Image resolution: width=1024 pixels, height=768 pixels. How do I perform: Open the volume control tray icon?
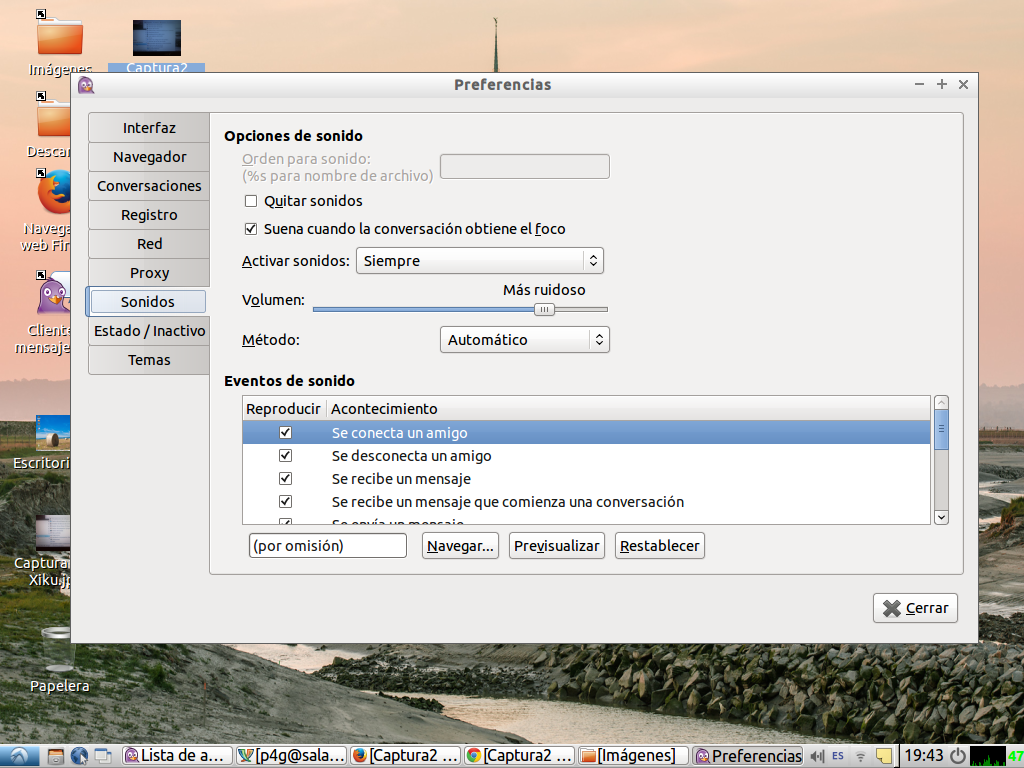(817, 756)
